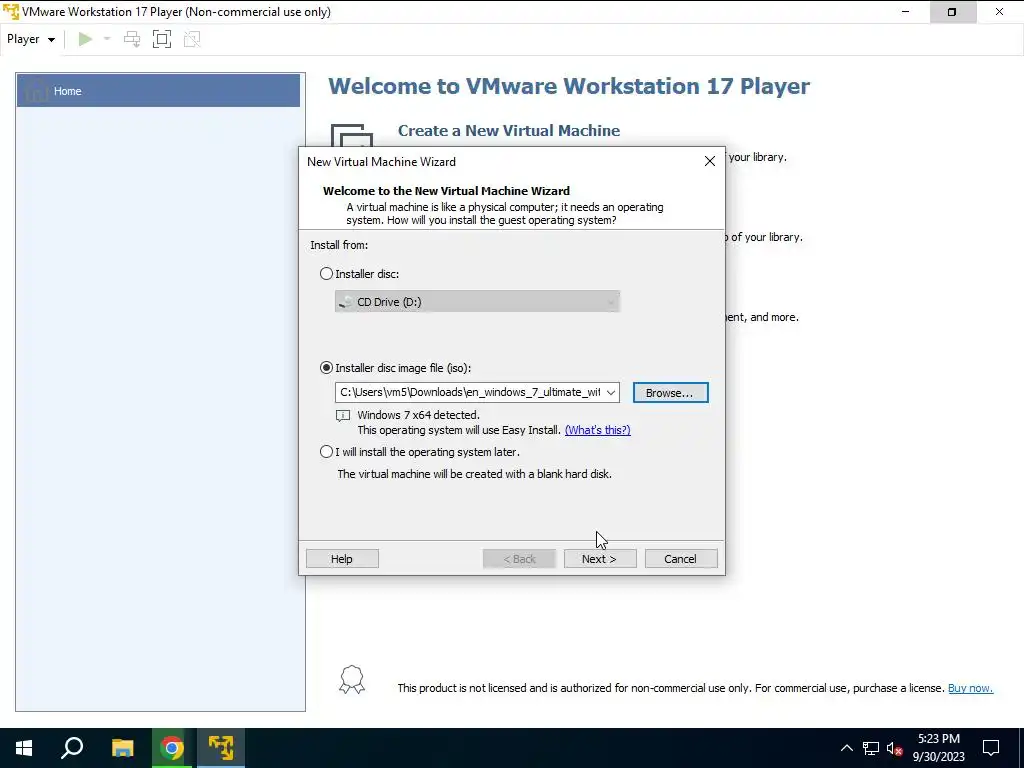Image resolution: width=1024 pixels, height=768 pixels.
Task: Select Installer disc image file (iso) option
Action: point(326,368)
